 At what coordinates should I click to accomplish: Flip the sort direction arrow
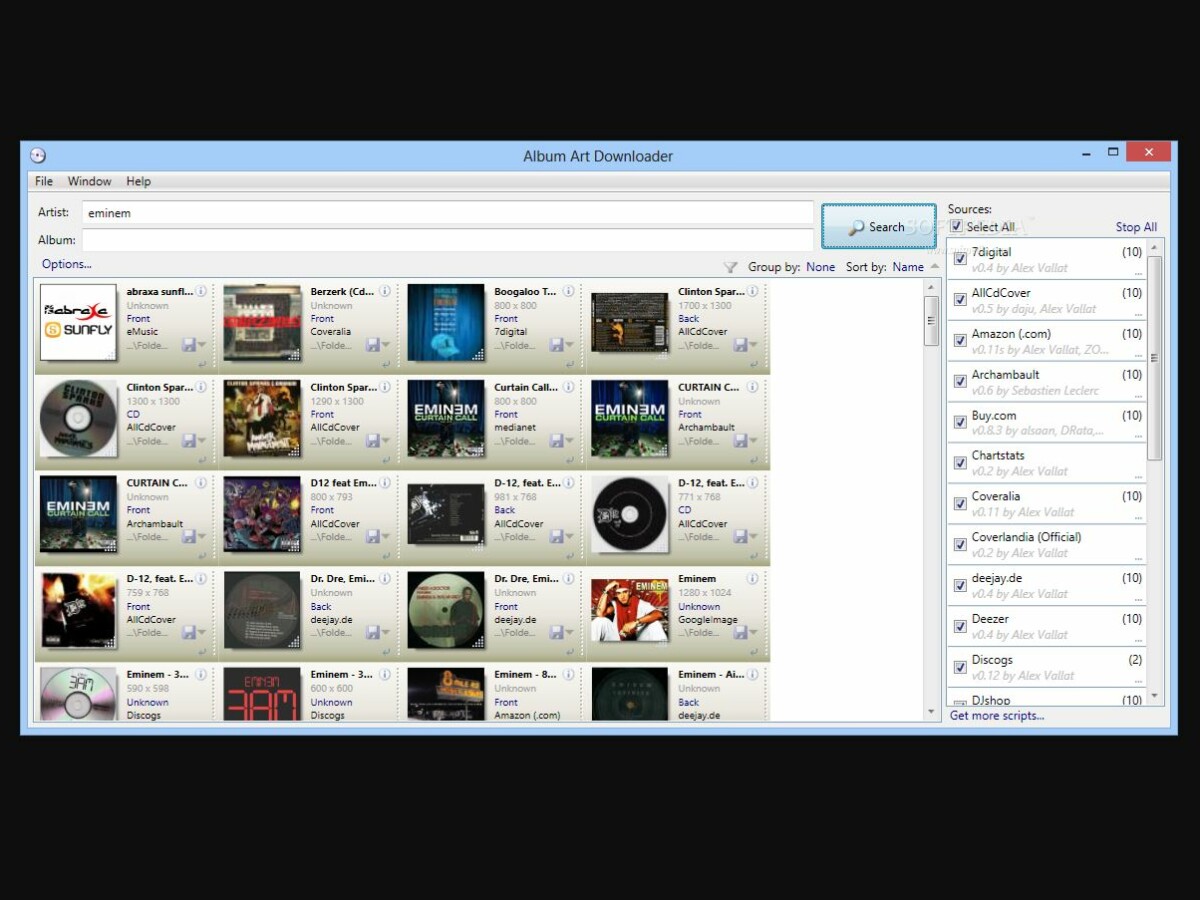click(x=935, y=267)
